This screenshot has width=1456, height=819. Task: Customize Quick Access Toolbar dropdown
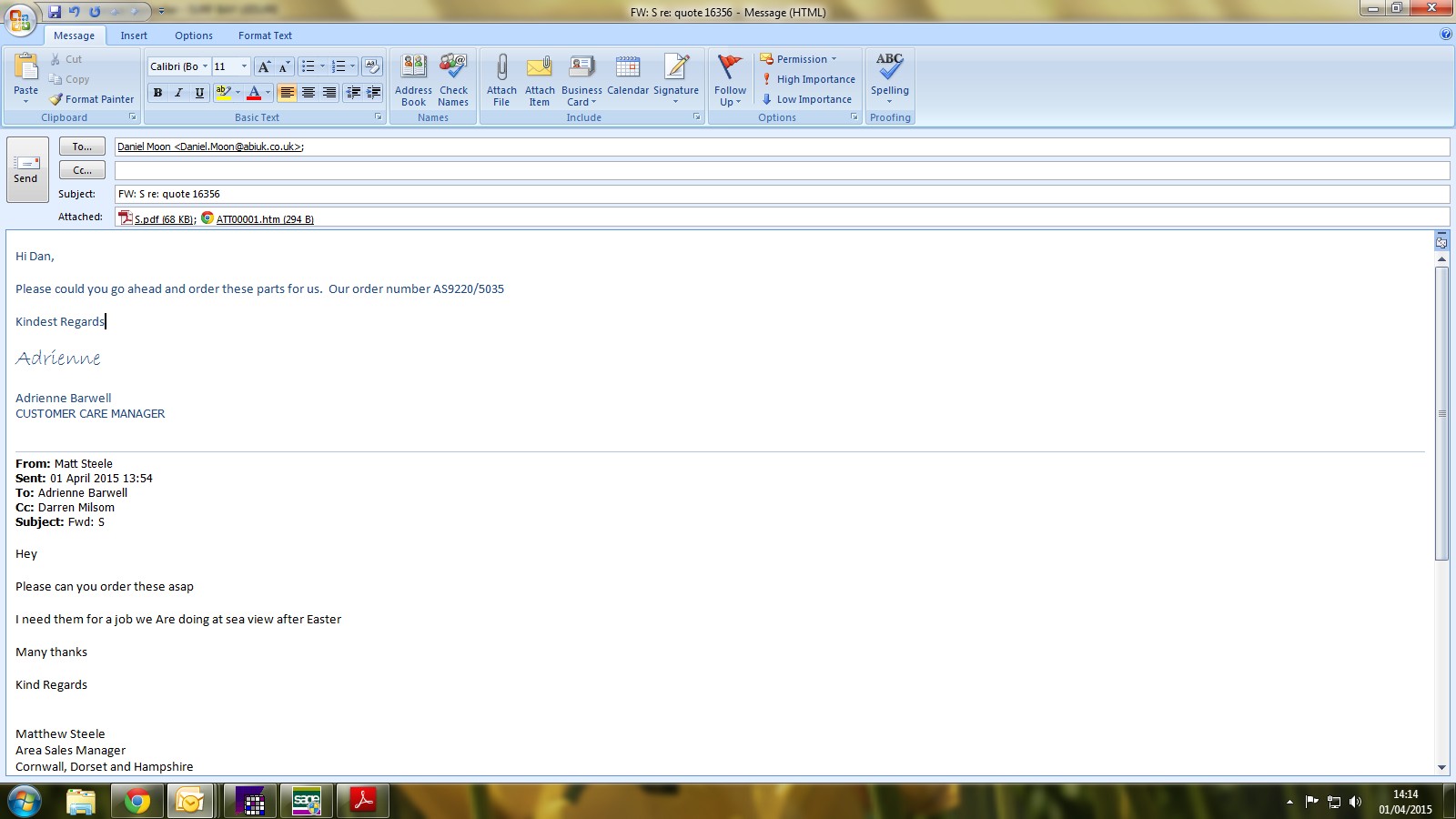click(161, 12)
